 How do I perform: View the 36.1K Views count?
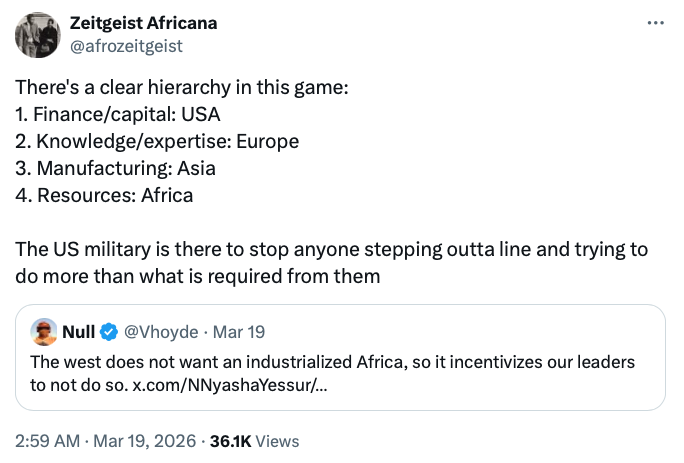point(253,440)
